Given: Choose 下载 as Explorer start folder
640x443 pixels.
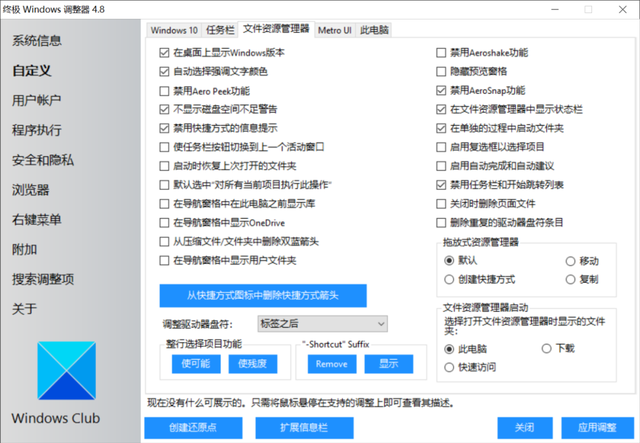Looking at the screenshot, I should [547, 349].
